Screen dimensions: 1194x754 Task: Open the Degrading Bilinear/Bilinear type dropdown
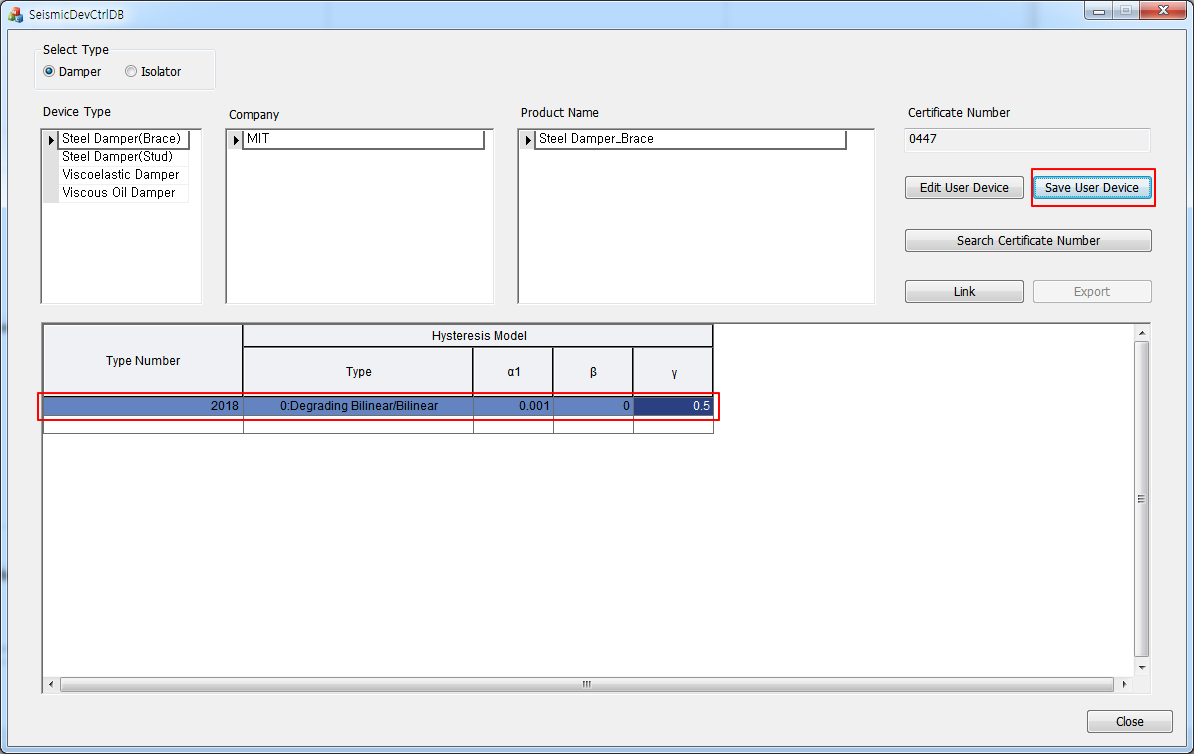click(358, 406)
